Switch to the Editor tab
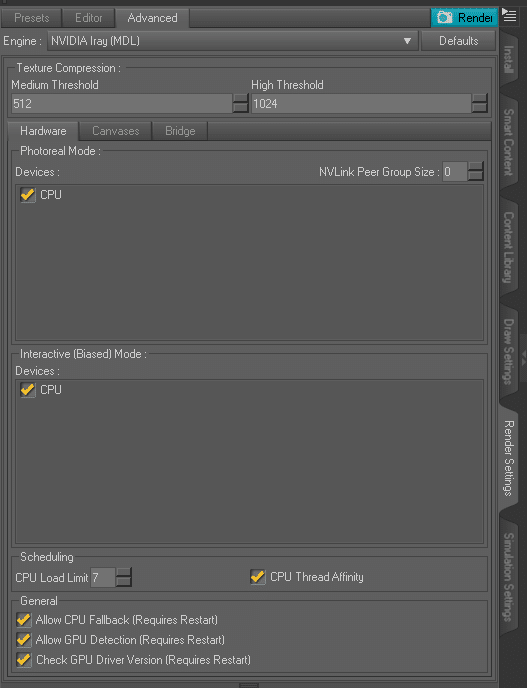The width and height of the screenshot is (527, 688). 88,18
